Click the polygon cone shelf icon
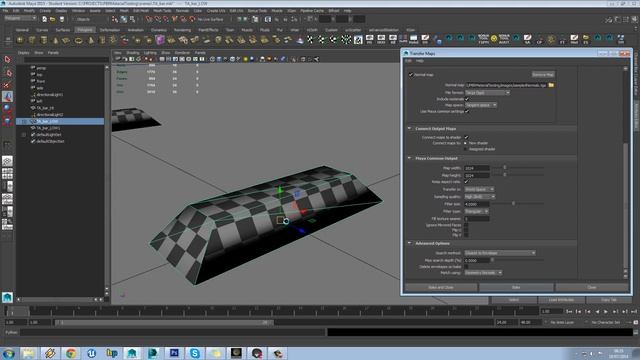 click(x=56, y=40)
